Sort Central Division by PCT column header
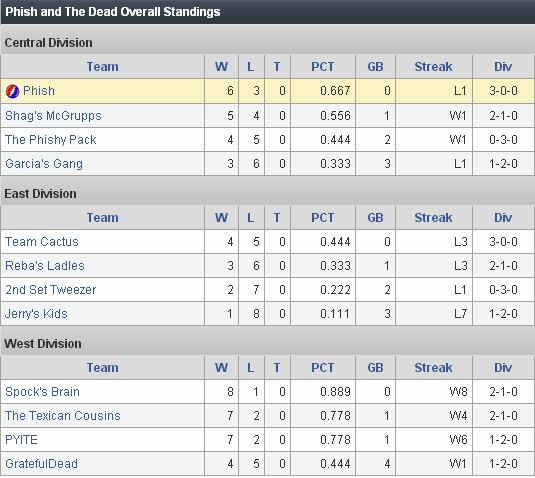This screenshot has width=535, height=478. point(322,67)
